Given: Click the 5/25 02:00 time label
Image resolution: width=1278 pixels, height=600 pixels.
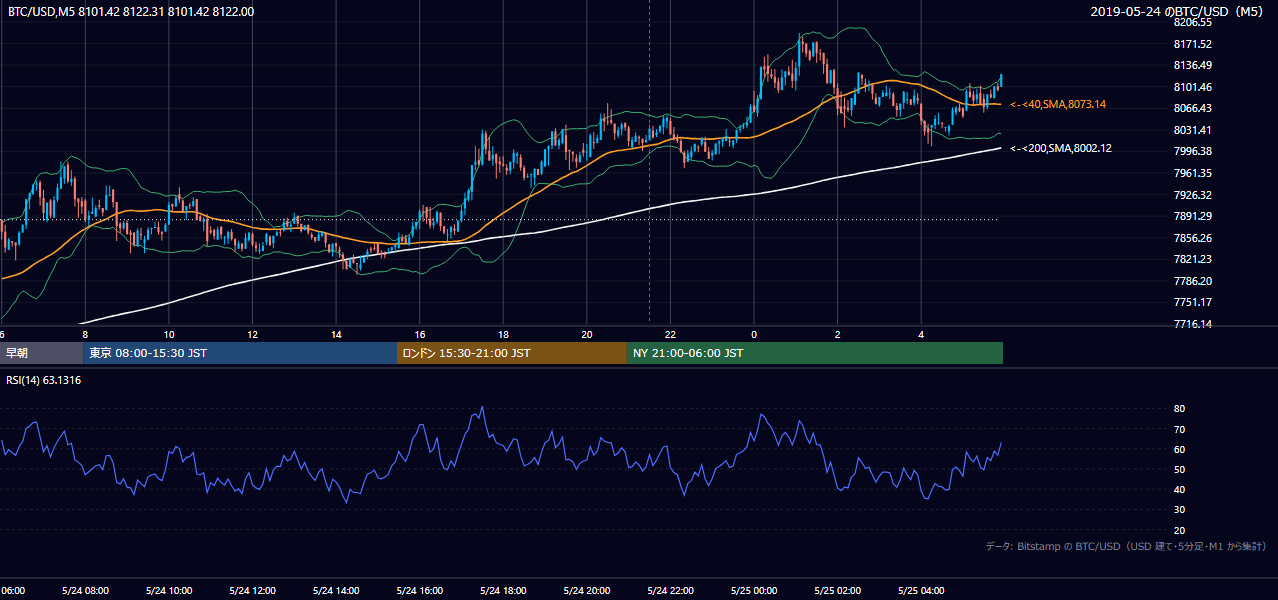Looking at the screenshot, I should coord(836,591).
